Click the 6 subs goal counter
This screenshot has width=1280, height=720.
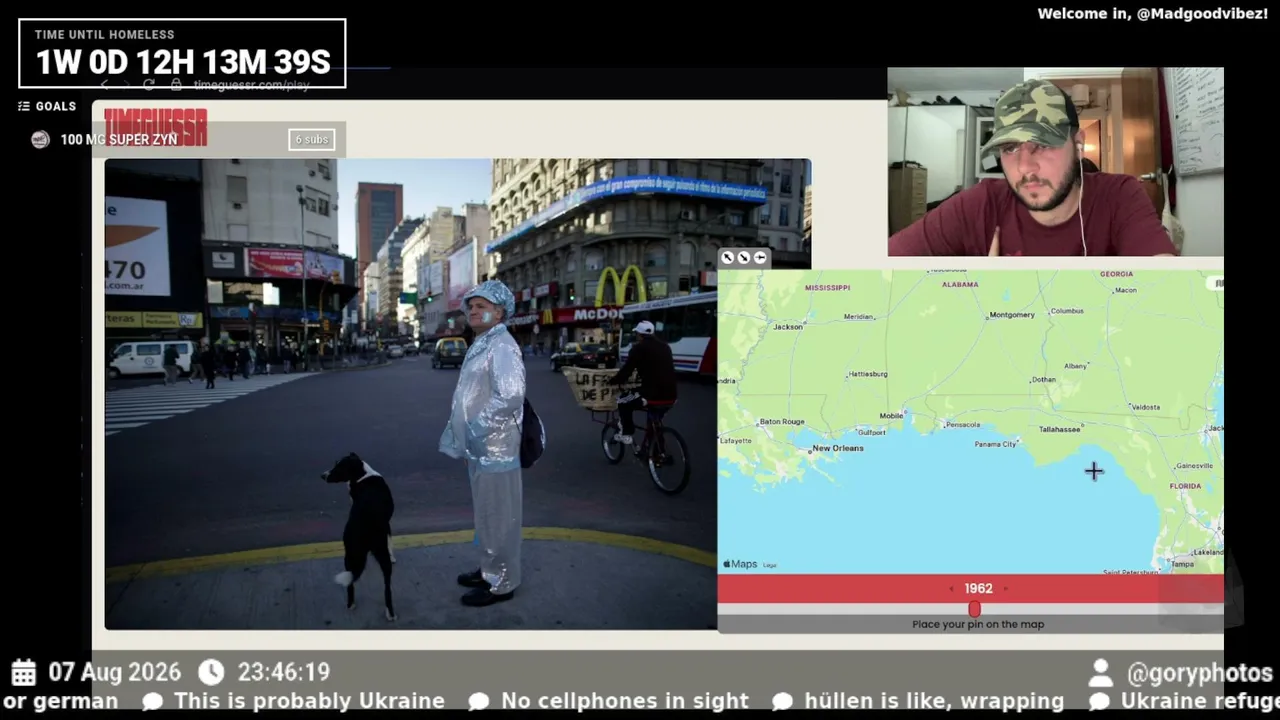click(x=311, y=140)
